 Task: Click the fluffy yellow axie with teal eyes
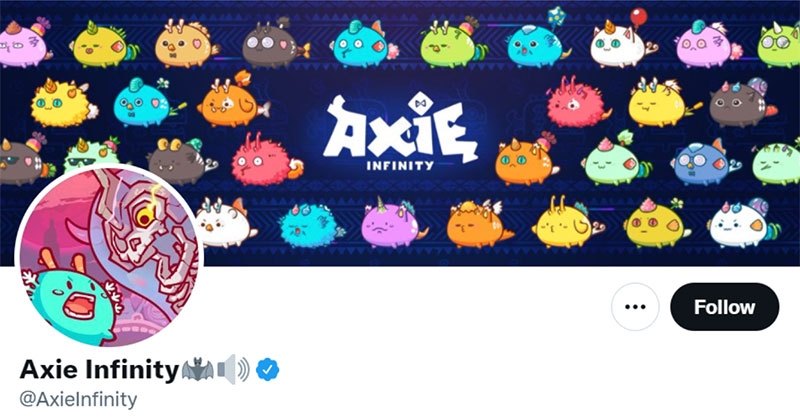[x=62, y=104]
